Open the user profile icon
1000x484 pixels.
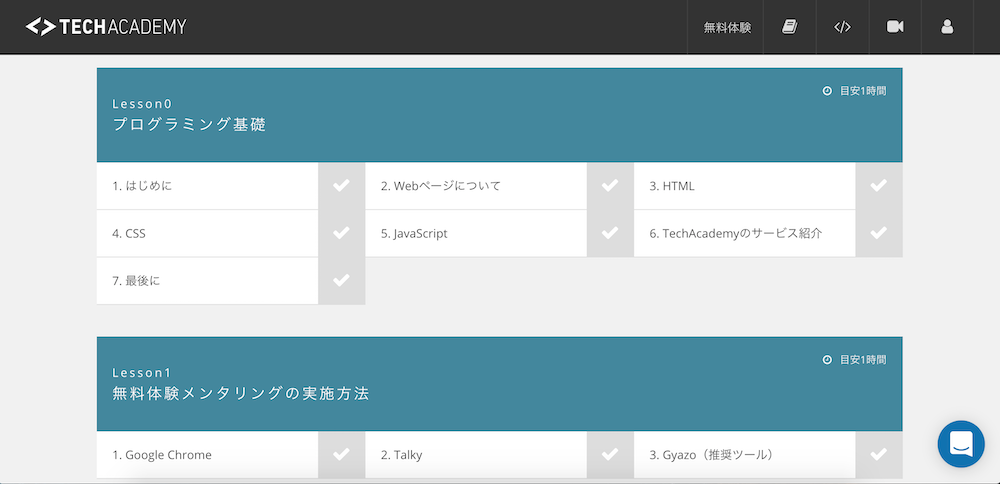pyautogui.click(x=947, y=27)
